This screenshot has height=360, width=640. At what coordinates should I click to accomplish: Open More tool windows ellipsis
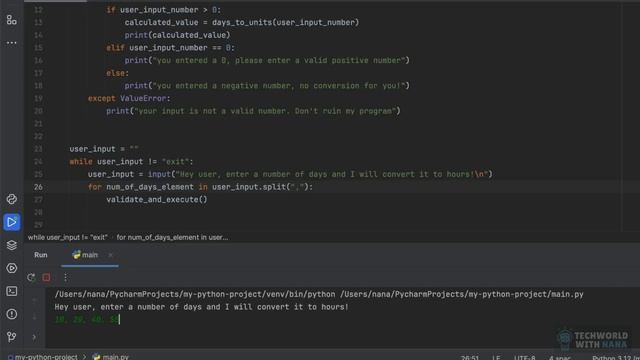click(x=11, y=42)
